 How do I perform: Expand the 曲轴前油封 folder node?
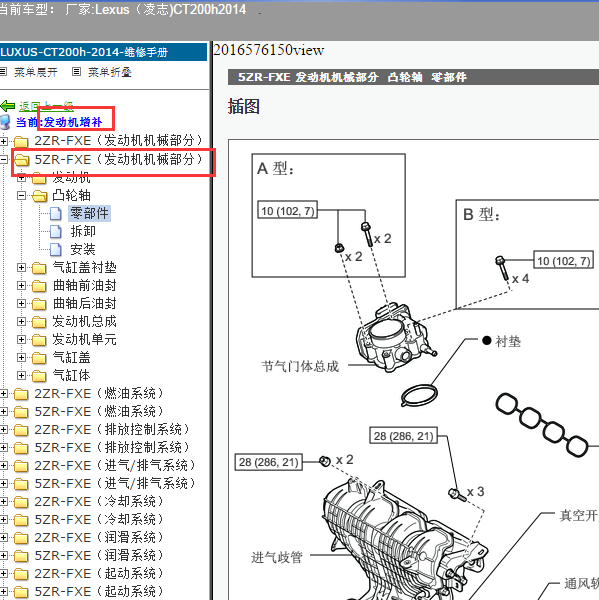point(21,285)
